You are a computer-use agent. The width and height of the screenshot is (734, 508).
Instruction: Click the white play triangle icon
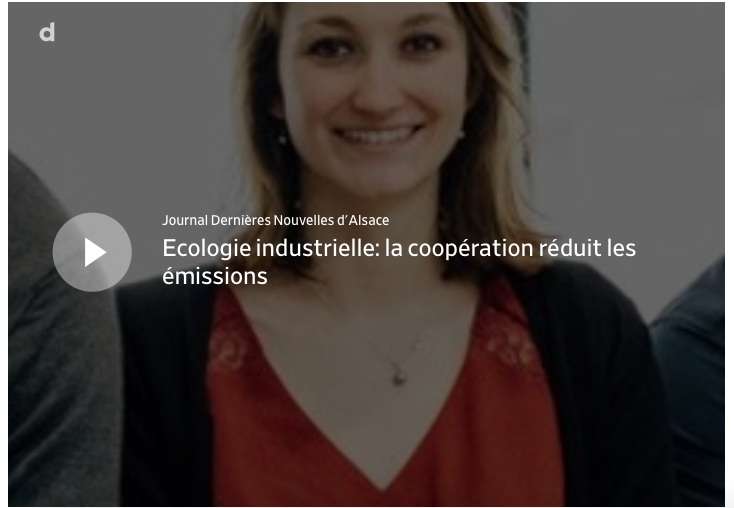(95, 252)
